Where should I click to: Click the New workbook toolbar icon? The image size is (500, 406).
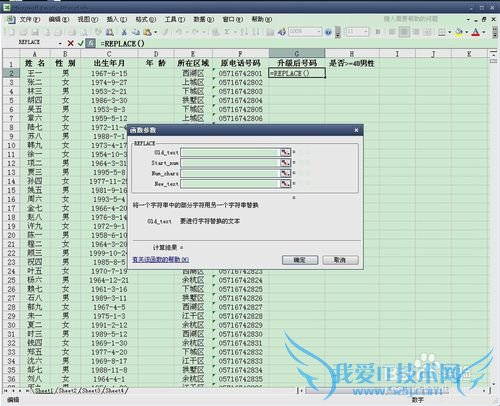(11, 32)
